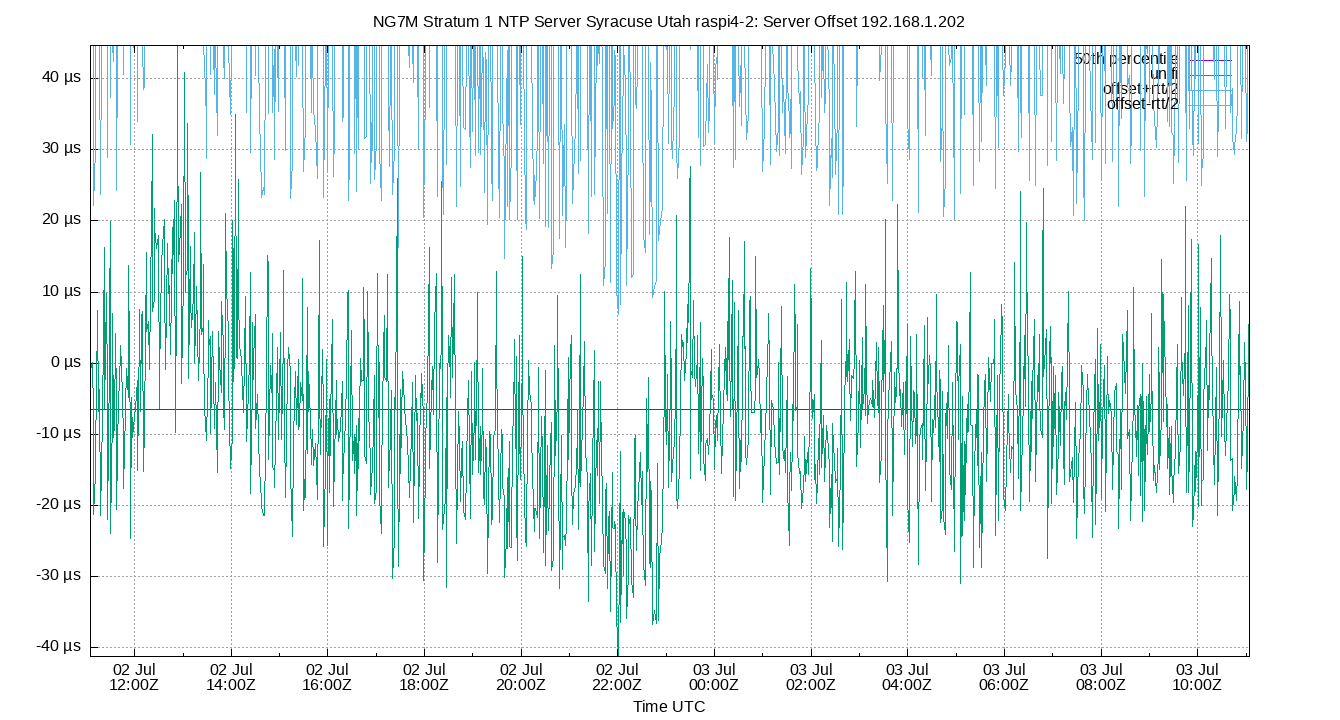Viewport: 1340px width, 720px height.
Task: Click the '03 Jul 04:00Z' x-axis label
Action: 907,677
